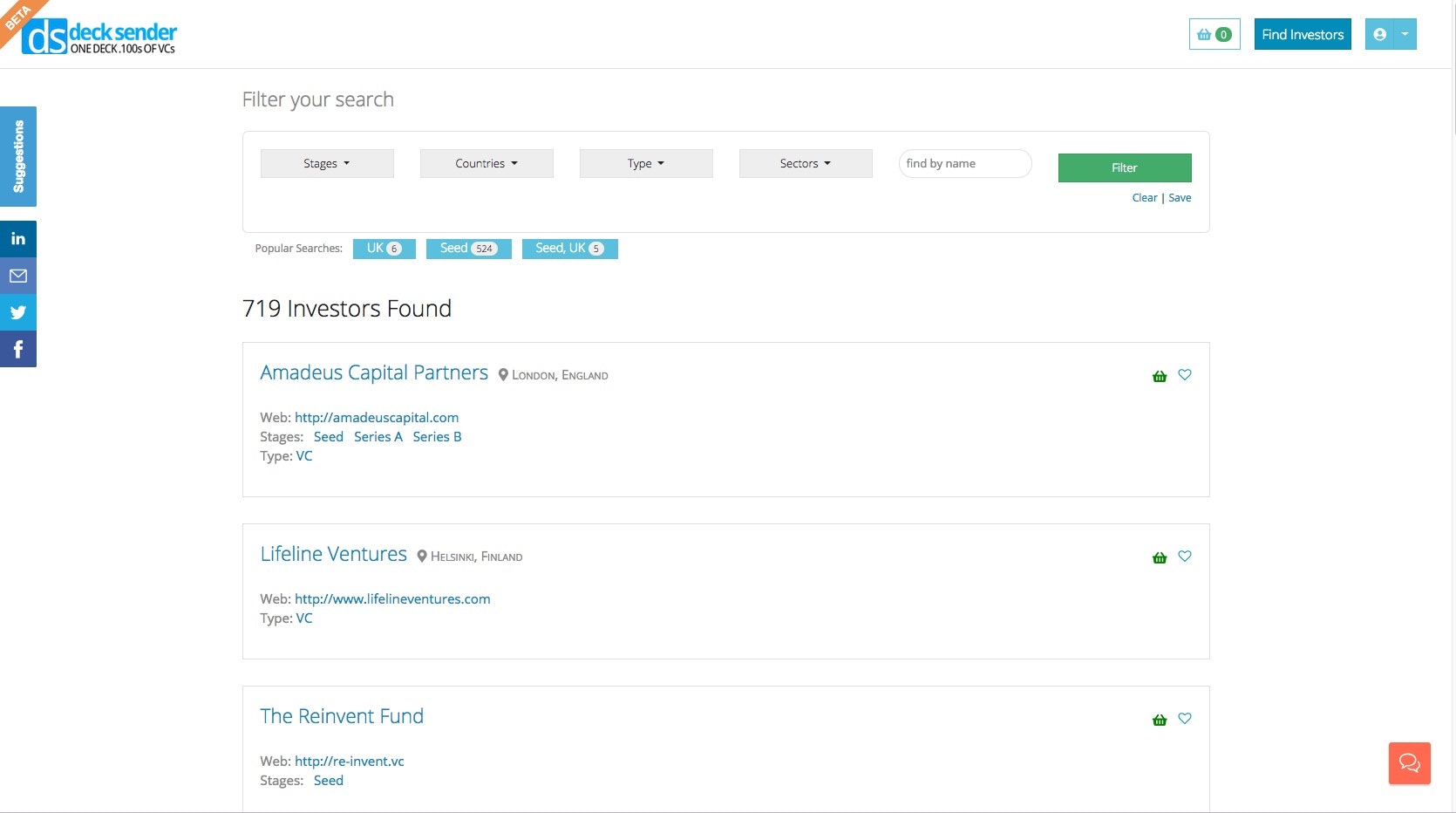The image size is (1456, 813).
Task: Click the location pin beside Helsinki, Finland
Action: [x=422, y=557]
